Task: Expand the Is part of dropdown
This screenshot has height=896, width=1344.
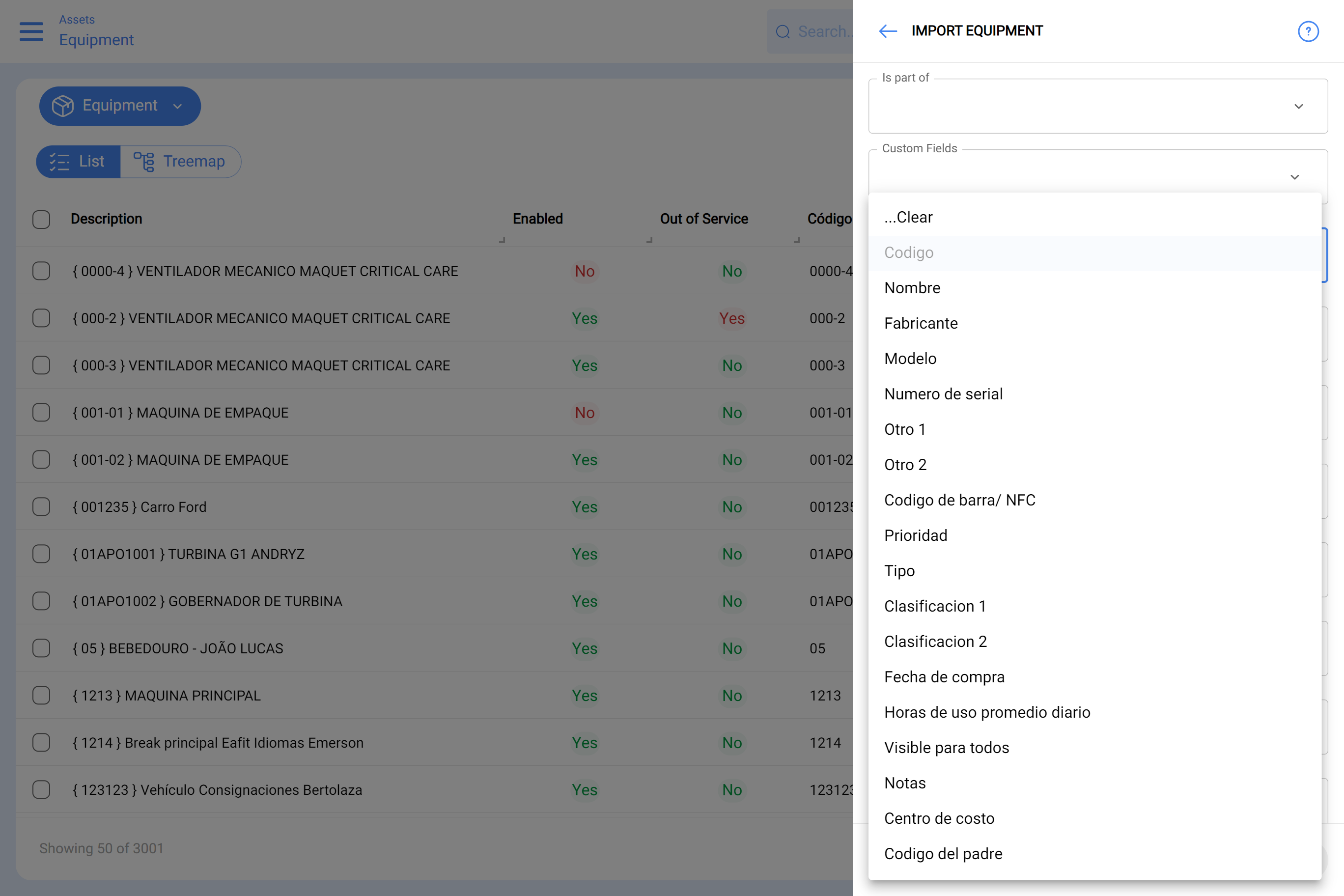Action: tap(1098, 106)
